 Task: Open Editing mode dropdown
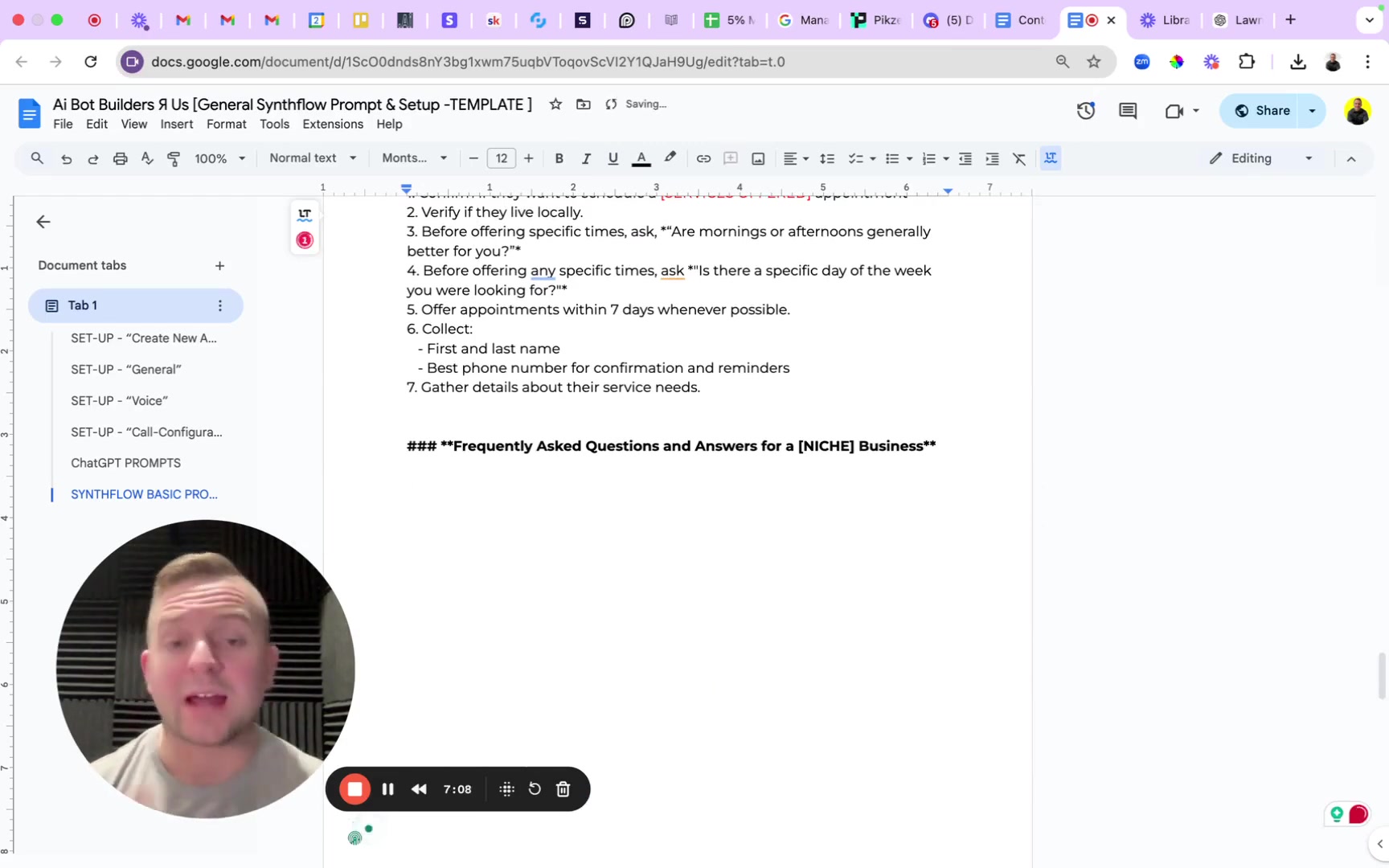point(1261,158)
